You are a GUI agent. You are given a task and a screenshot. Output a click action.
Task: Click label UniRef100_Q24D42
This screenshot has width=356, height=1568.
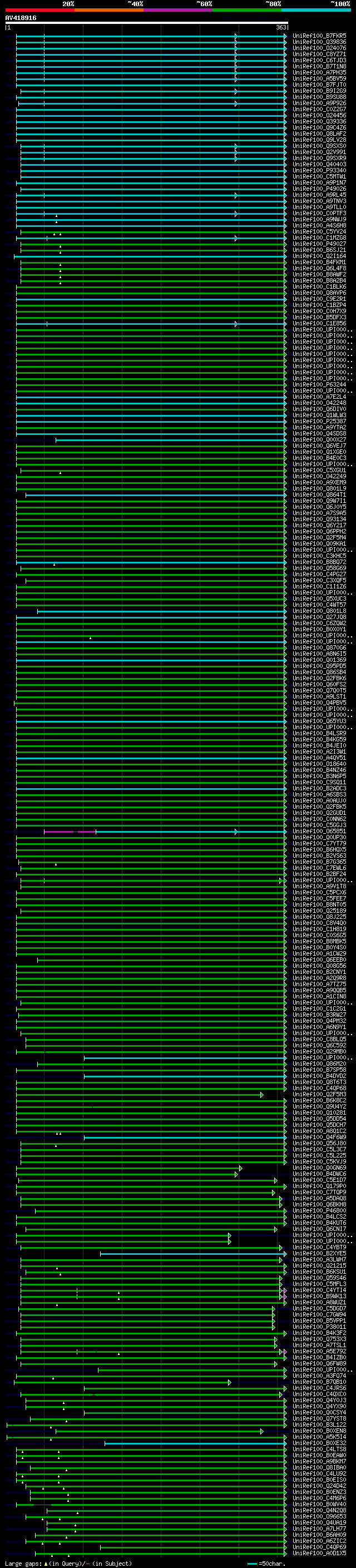click(319, 1486)
